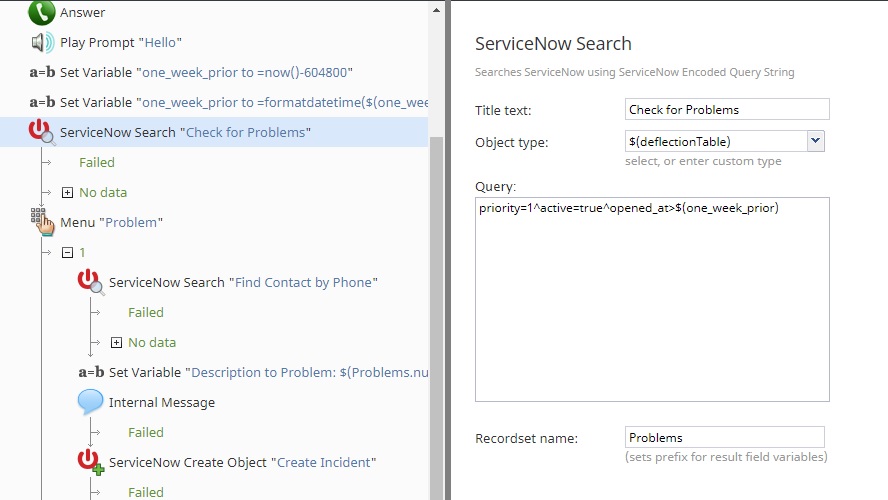888x500 pixels.
Task: Select Failed exit under Check for Problems
Action: coord(97,163)
